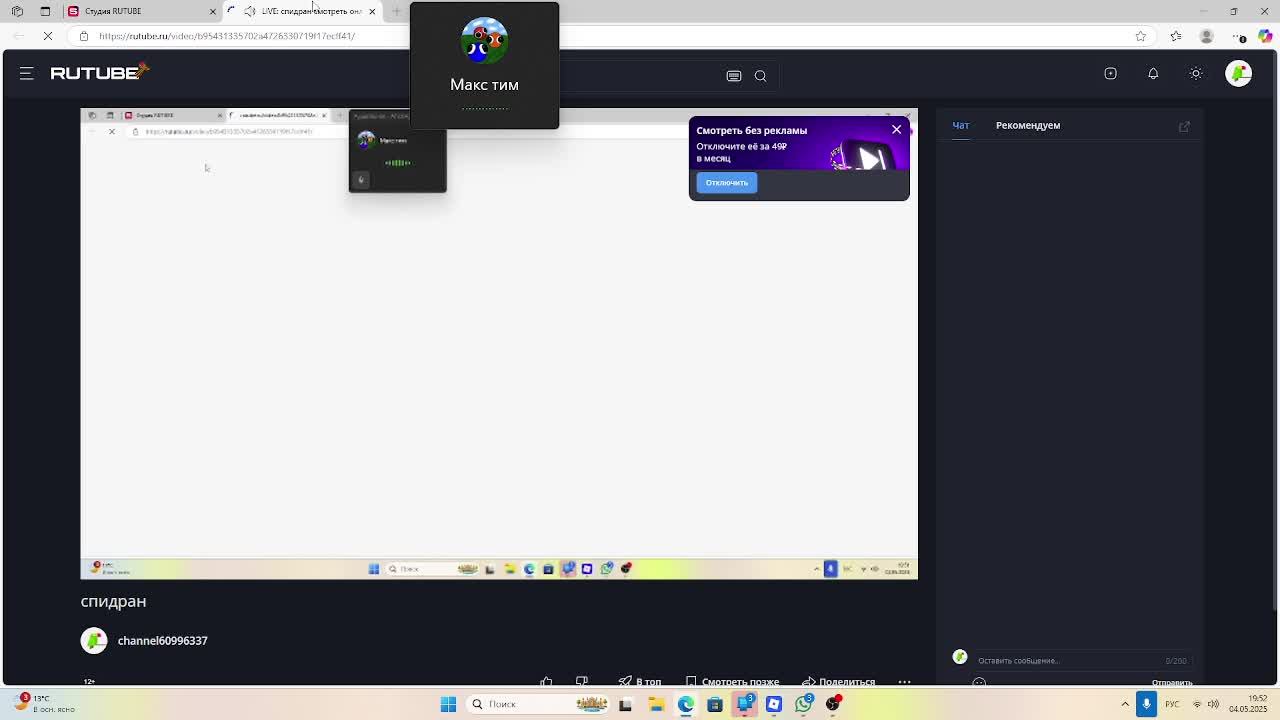
Task: Switch the РУС keyboard language
Action: click(x=1174, y=704)
